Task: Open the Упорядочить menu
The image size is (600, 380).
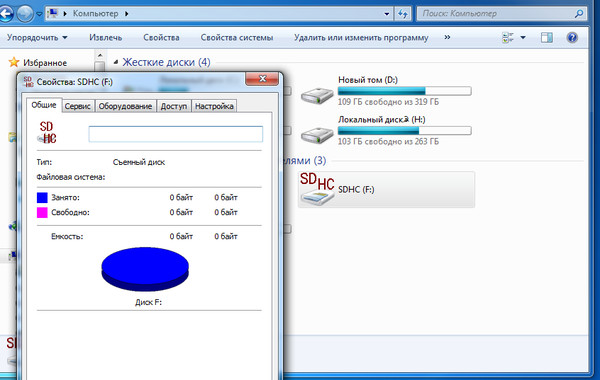Action: (x=37, y=38)
